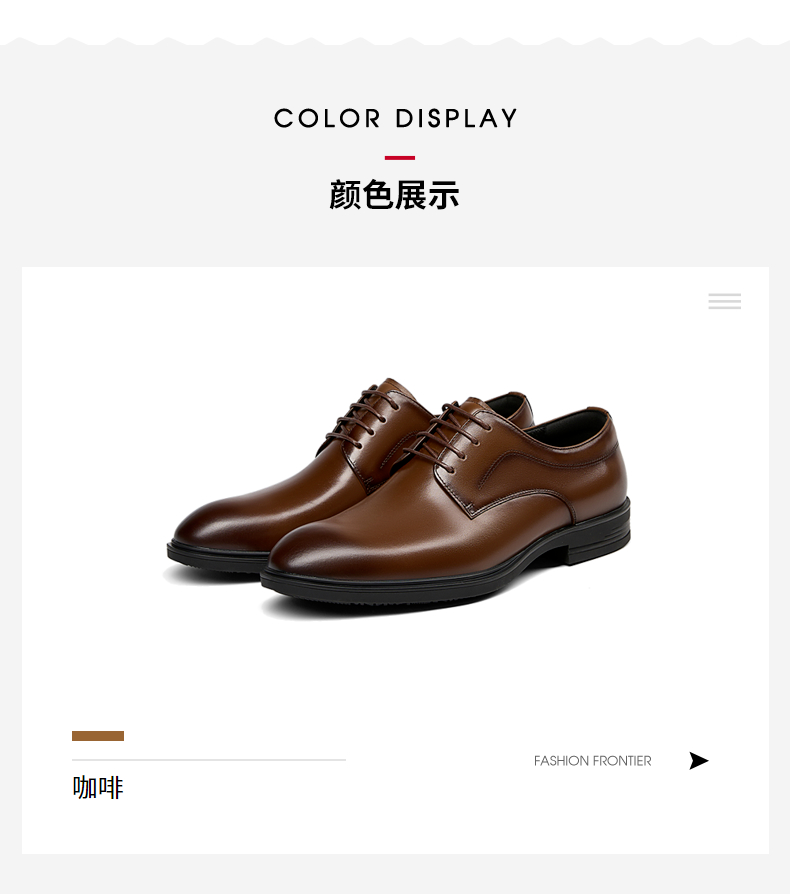Image resolution: width=790 pixels, height=894 pixels.
Task: Click the COLOR DISPLAY heading
Action: (x=396, y=118)
